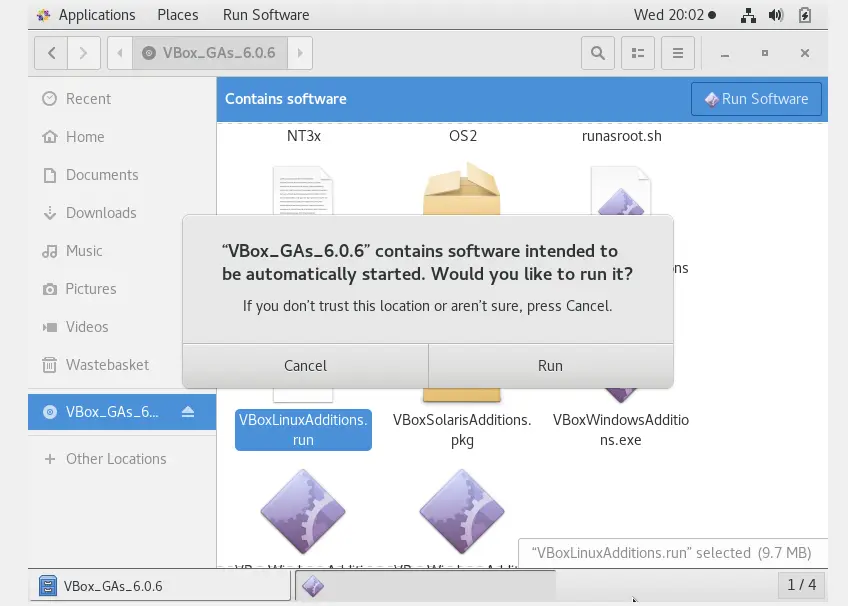Viewport: 848px width, 606px height.
Task: Select VBoxWindowsAdditions.exe file label
Action: point(621,430)
